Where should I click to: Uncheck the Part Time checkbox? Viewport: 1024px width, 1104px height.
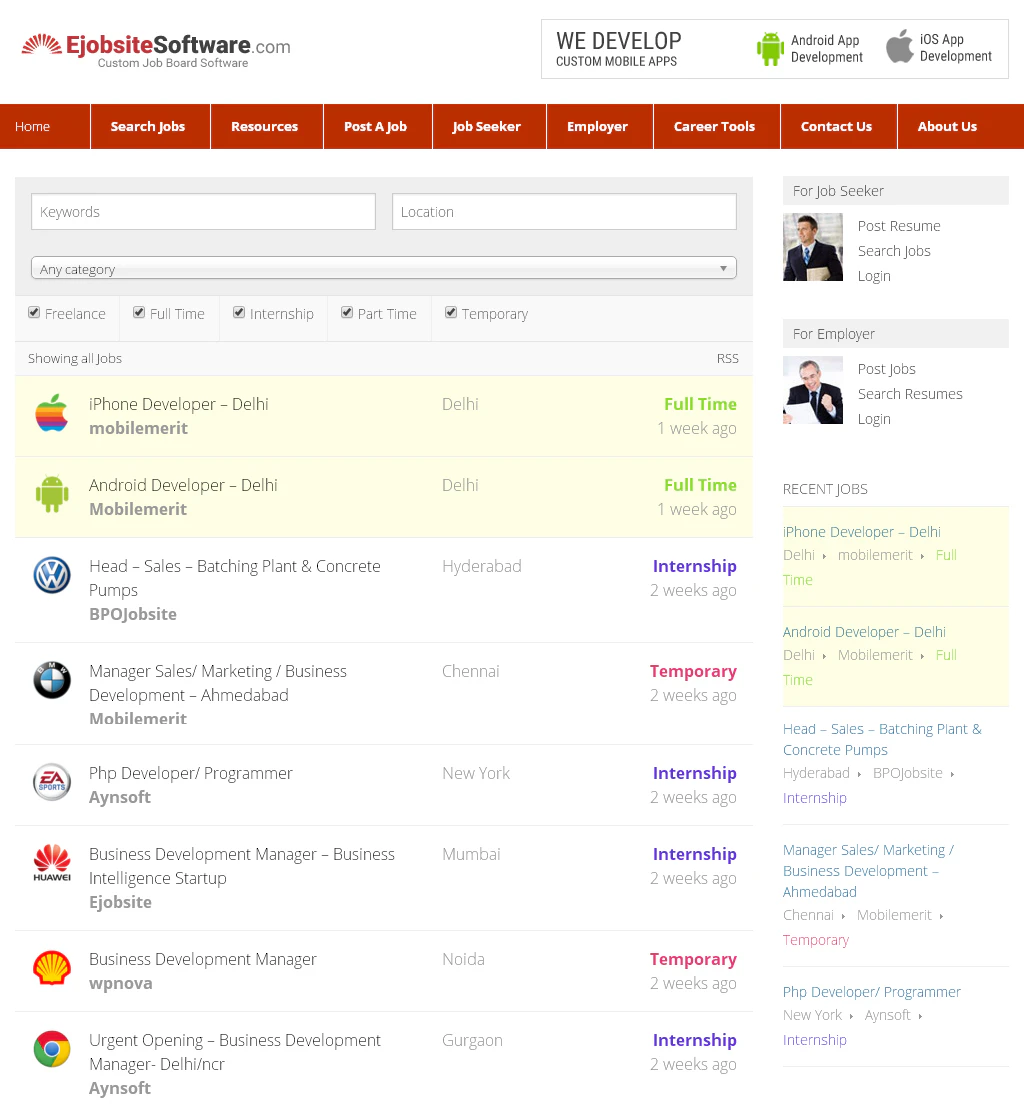click(346, 313)
